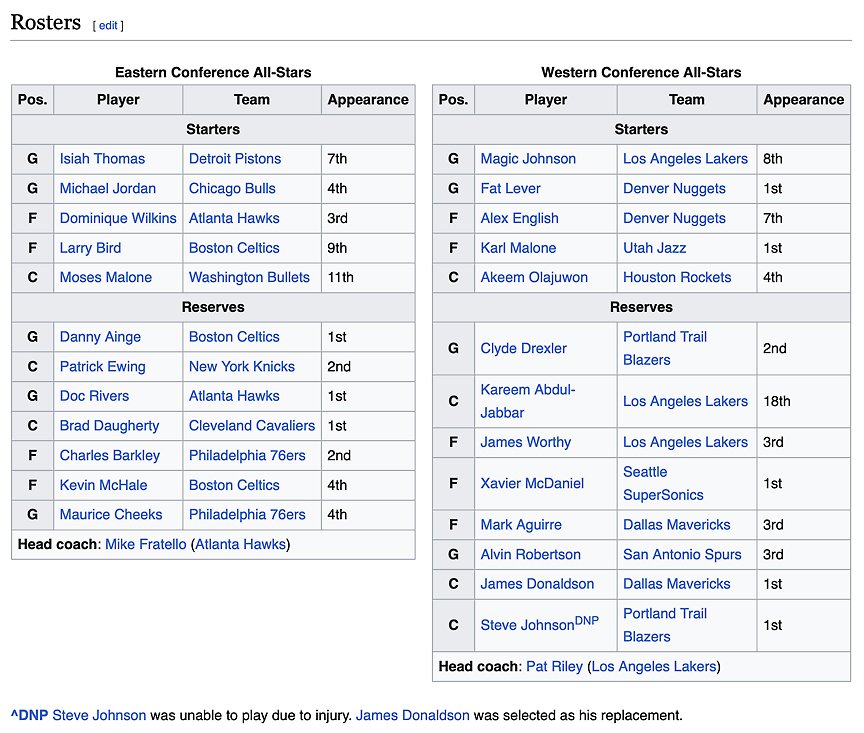Image resolution: width=864 pixels, height=733 pixels.
Task: Click the Alex English link
Action: (x=519, y=218)
